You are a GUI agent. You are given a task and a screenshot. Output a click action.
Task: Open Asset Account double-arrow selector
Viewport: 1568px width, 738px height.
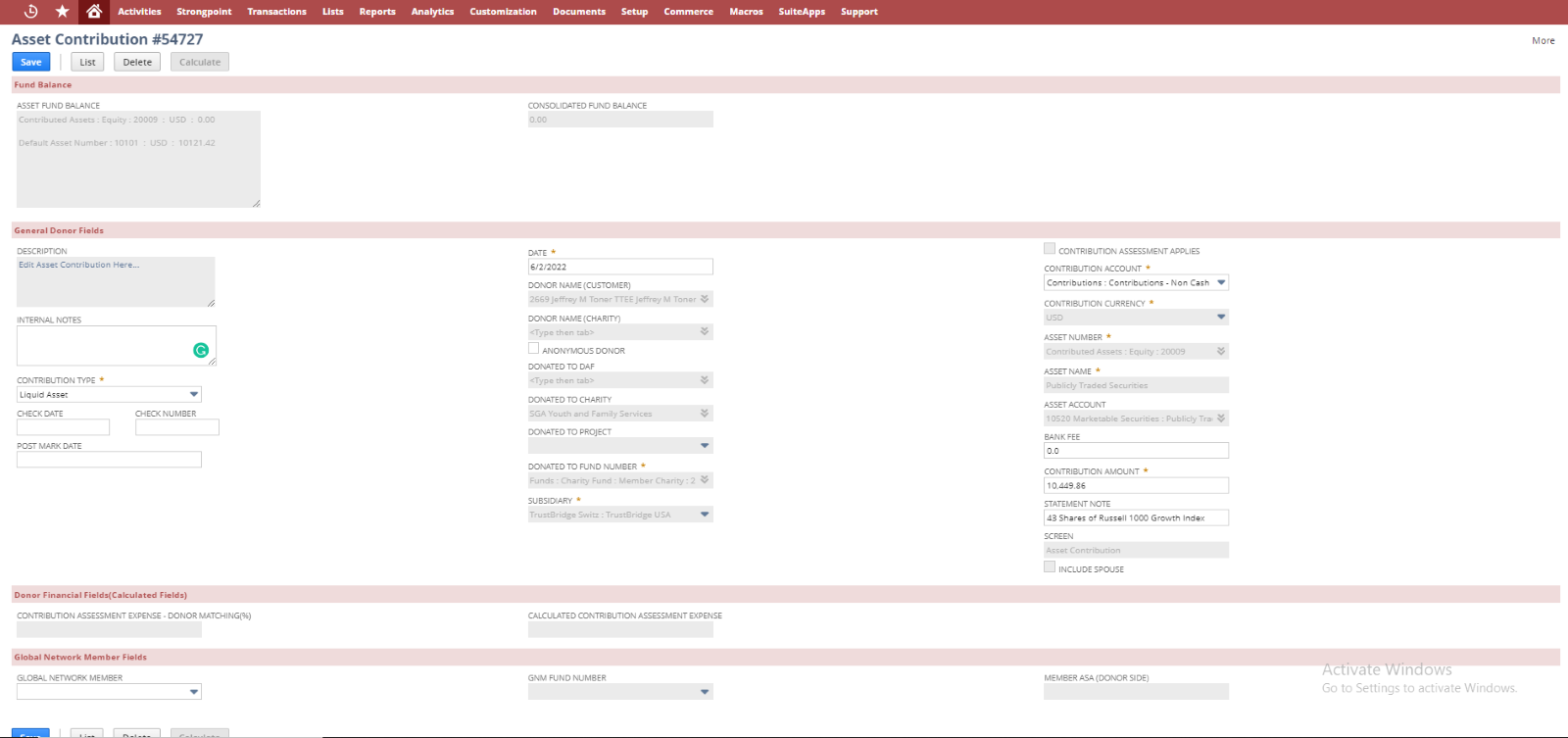tap(1221, 418)
